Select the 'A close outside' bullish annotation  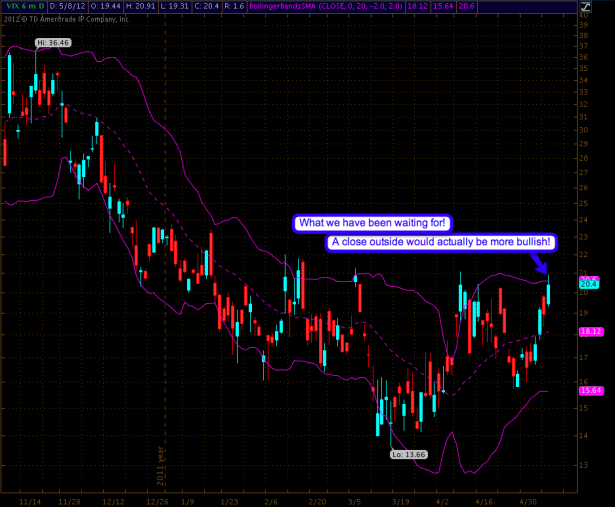pos(441,242)
